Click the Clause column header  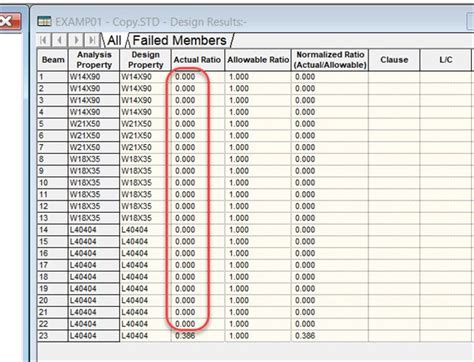pyautogui.click(x=394, y=60)
